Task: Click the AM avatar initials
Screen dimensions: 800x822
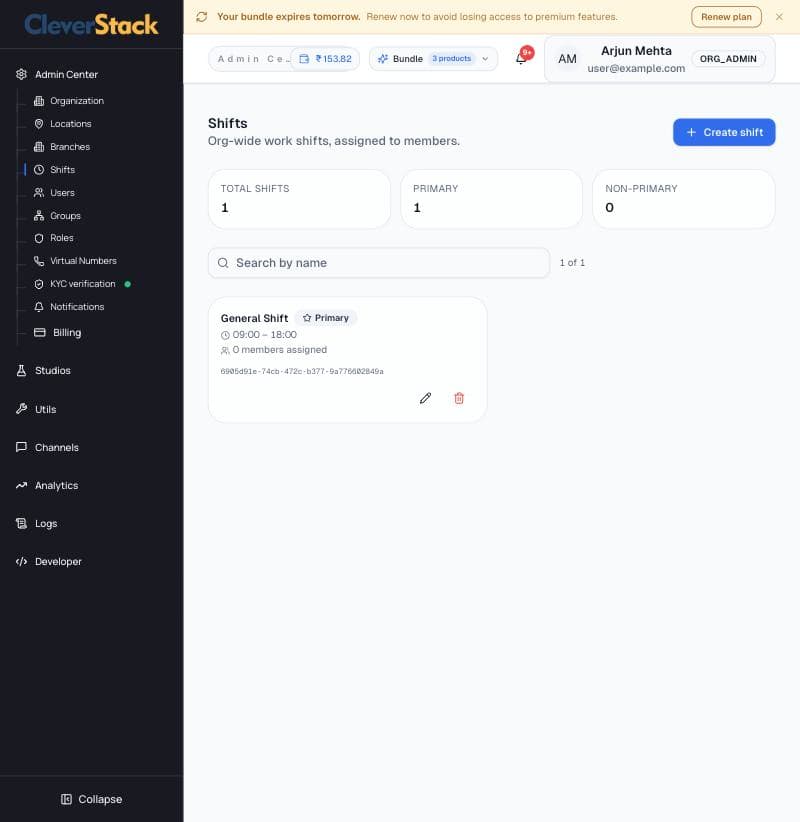Action: (x=567, y=59)
